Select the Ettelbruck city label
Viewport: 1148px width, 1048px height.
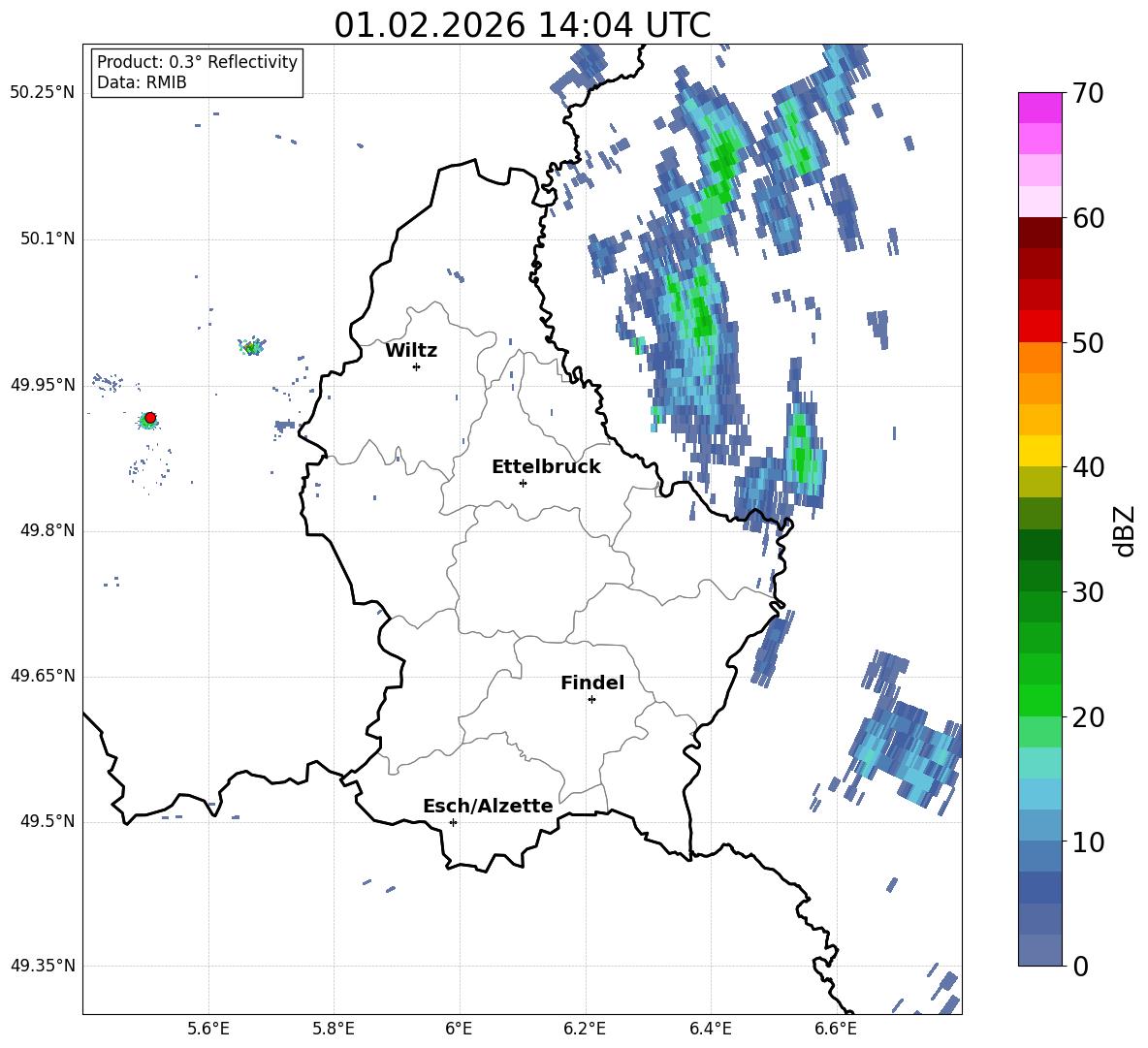point(546,467)
